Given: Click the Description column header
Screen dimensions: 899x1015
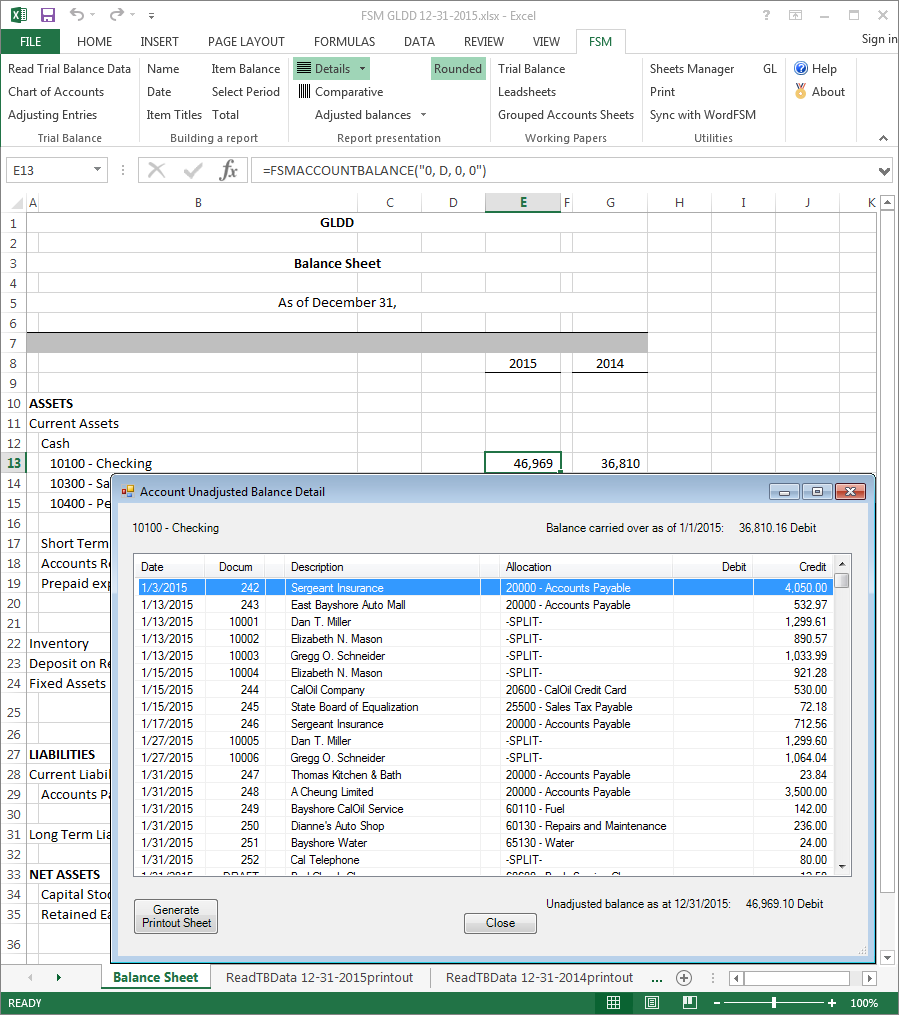Looking at the screenshot, I should [382, 567].
